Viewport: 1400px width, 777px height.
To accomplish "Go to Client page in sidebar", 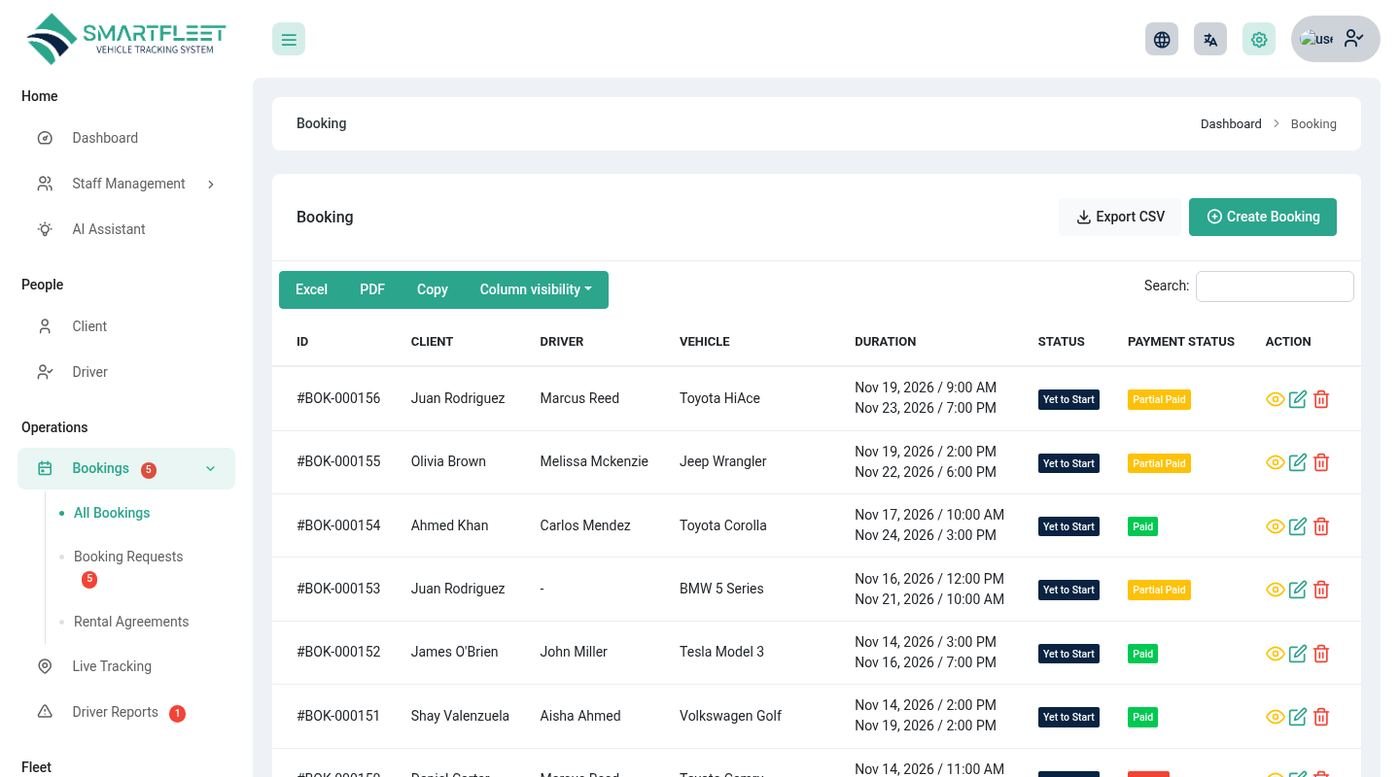I will (126, 326).
